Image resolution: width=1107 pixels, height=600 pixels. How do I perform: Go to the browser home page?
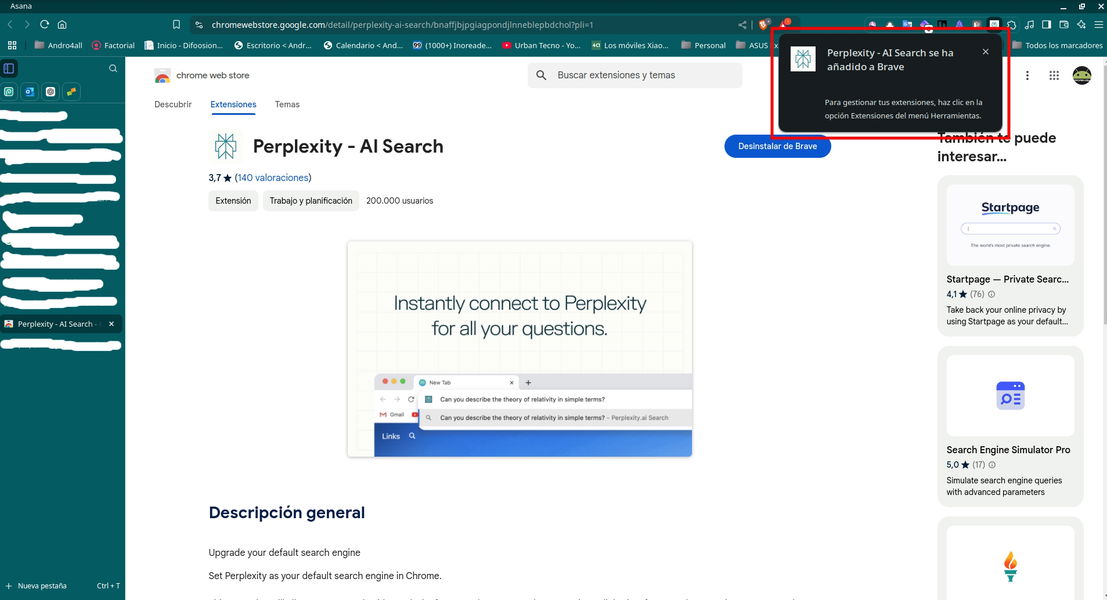[x=62, y=25]
